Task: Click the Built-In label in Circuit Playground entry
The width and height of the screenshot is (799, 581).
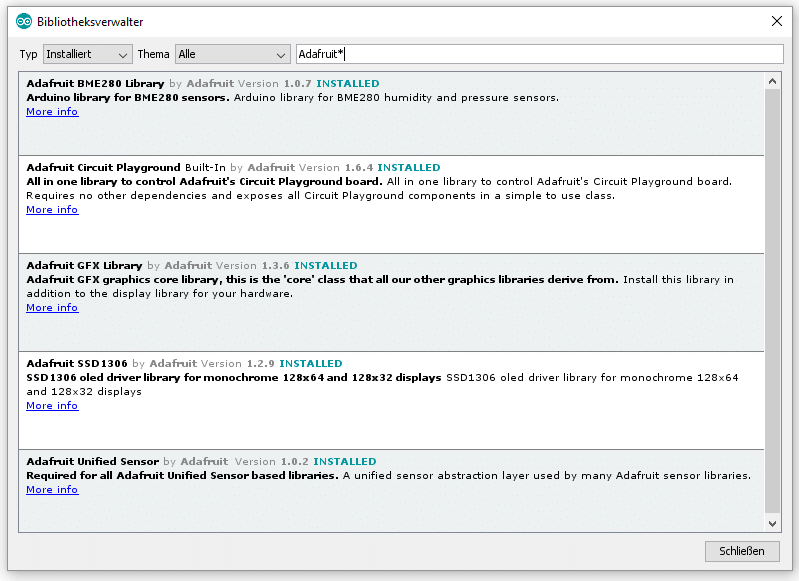Action: click(x=205, y=168)
